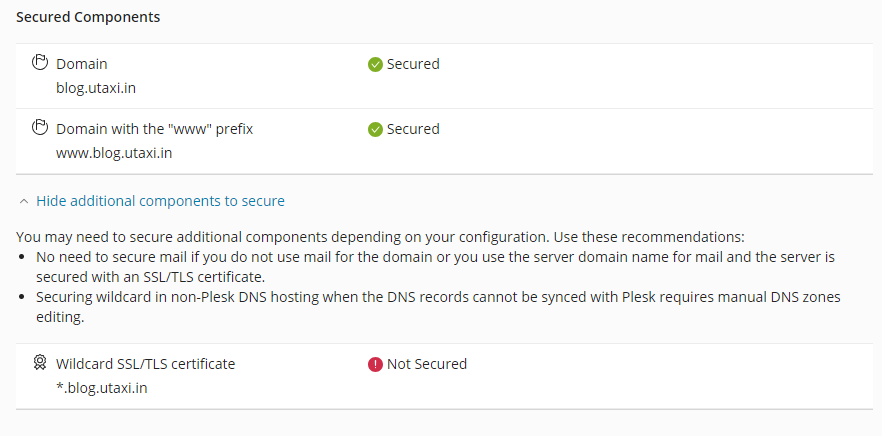Collapse additional components using the chevron arrow
This screenshot has width=882, height=436.
pyautogui.click(x=23, y=201)
